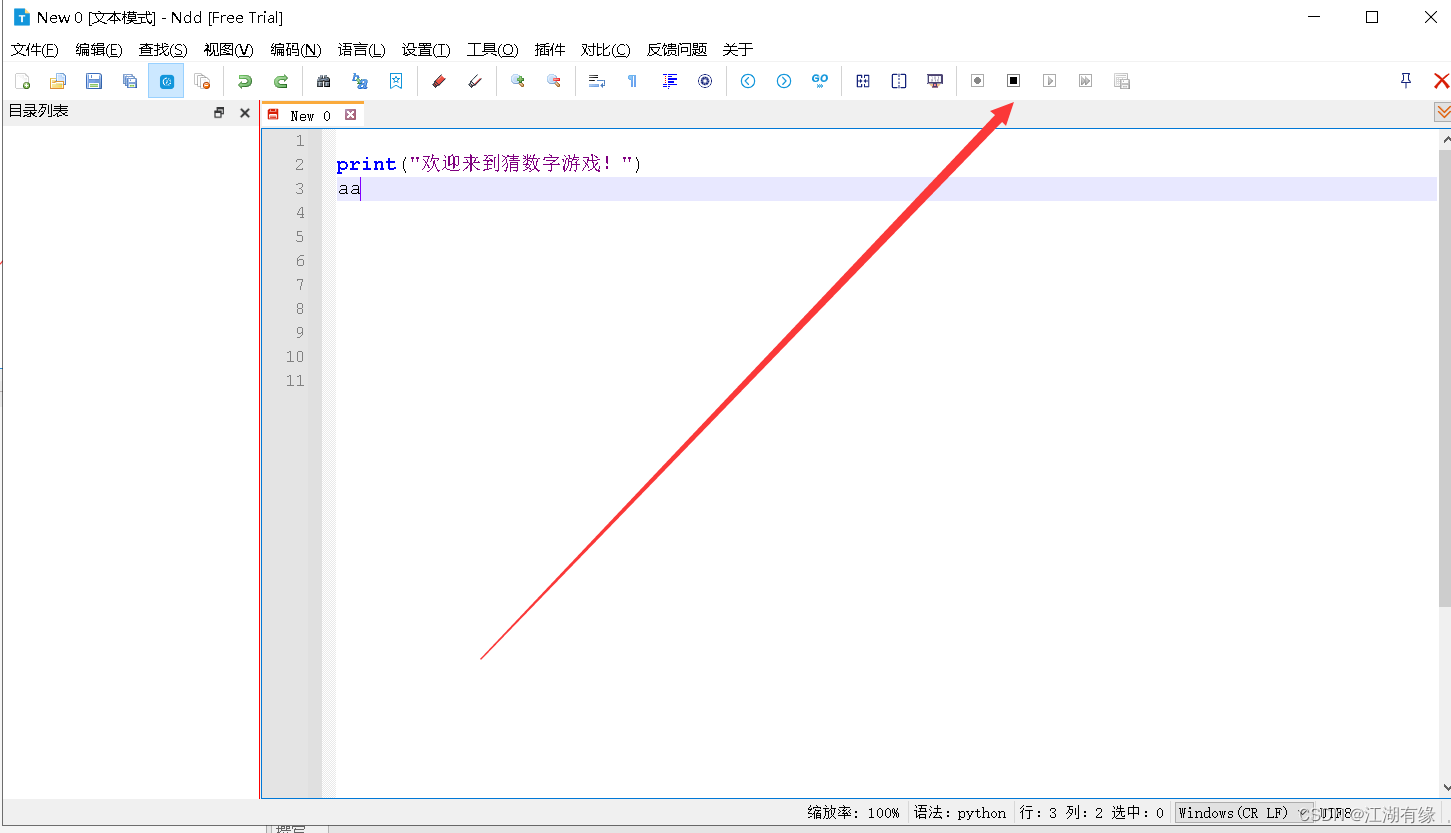Click line number 2 in the gutter

299,165
